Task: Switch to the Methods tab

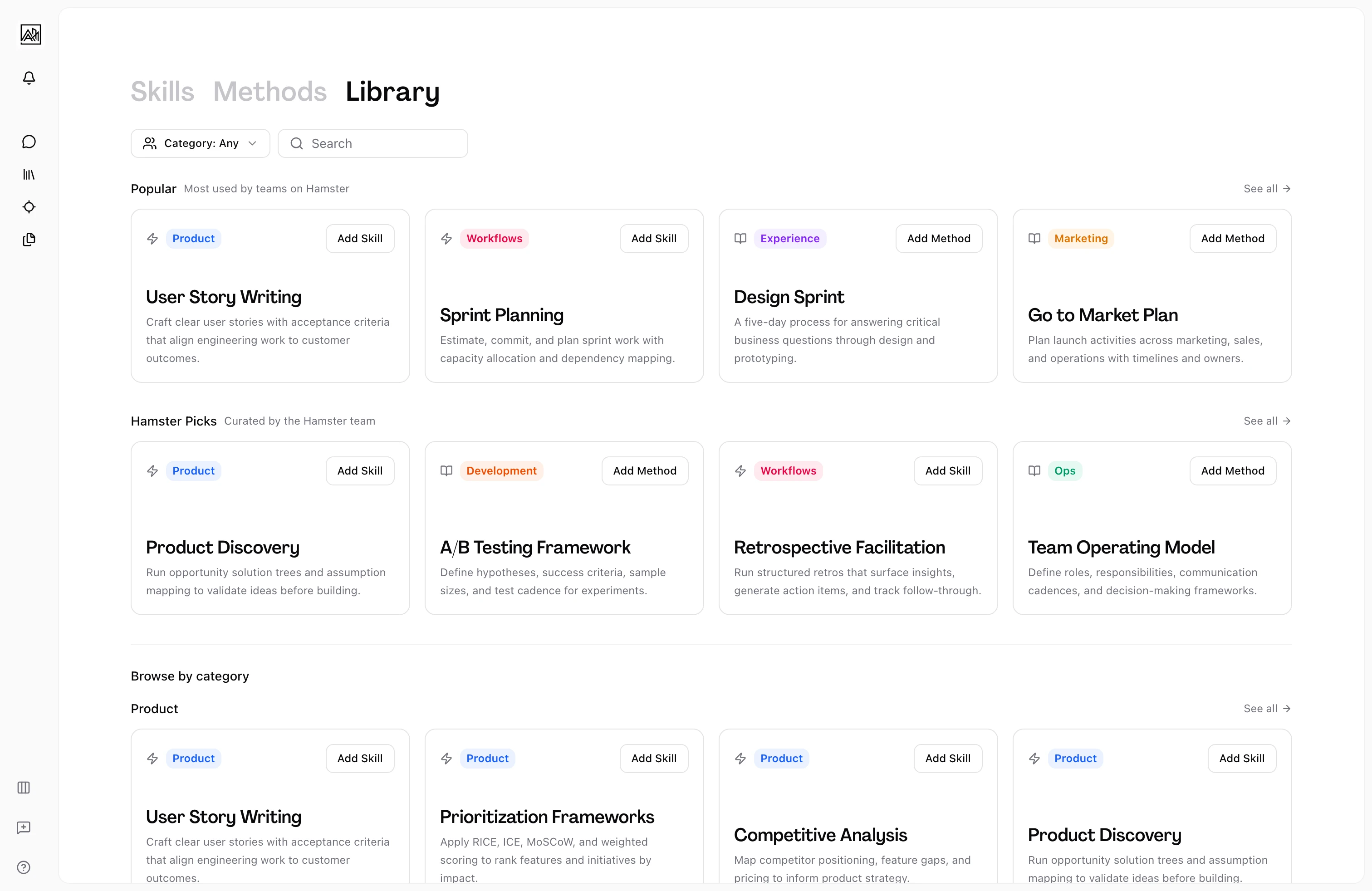Action: click(270, 92)
